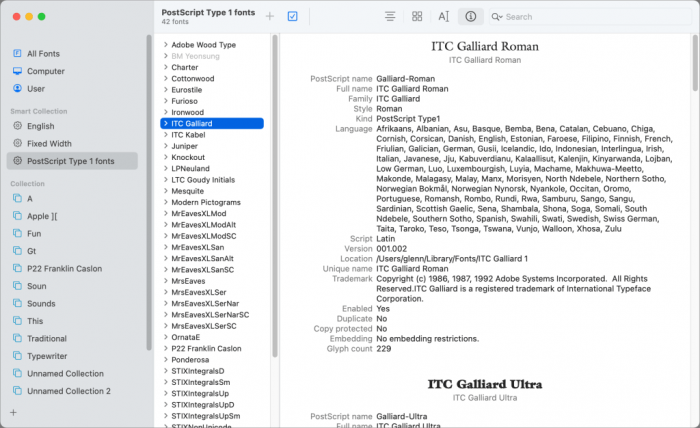Select Juniper in the font list

184,146
